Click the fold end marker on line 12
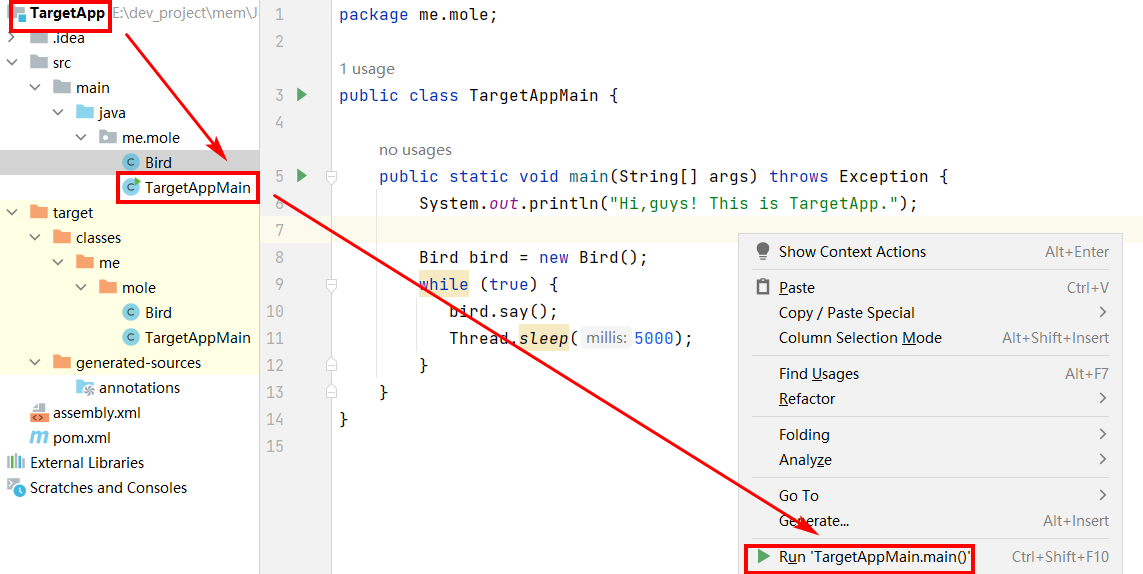This screenshot has width=1143, height=574. click(332, 364)
